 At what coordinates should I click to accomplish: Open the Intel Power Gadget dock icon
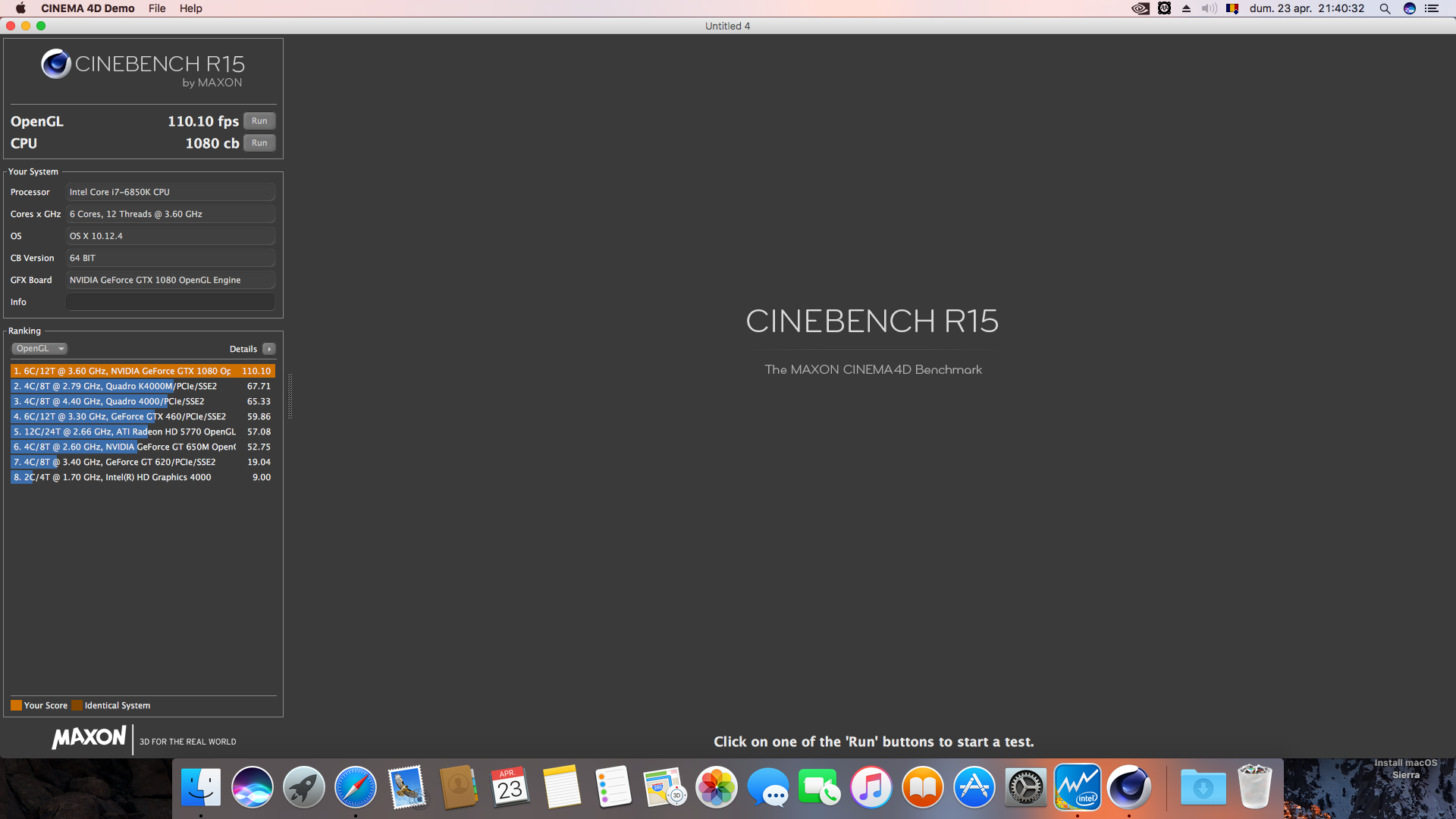pyautogui.click(x=1077, y=787)
